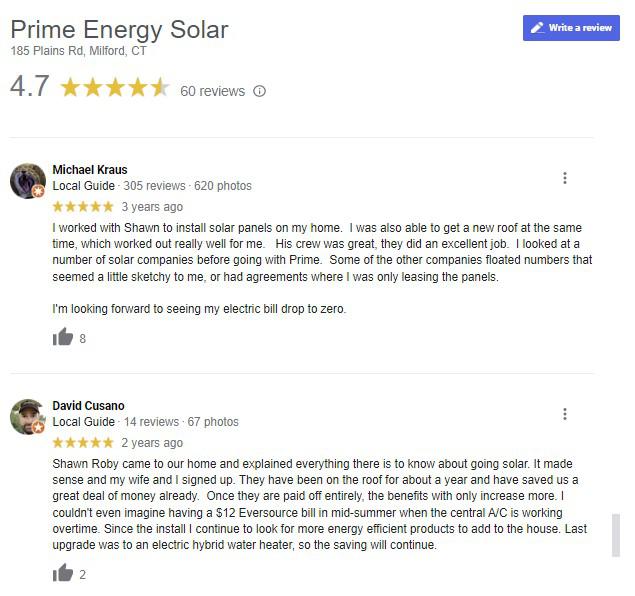Click the review info icon beside 60 reviews
The width and height of the screenshot is (635, 596).
click(x=260, y=91)
